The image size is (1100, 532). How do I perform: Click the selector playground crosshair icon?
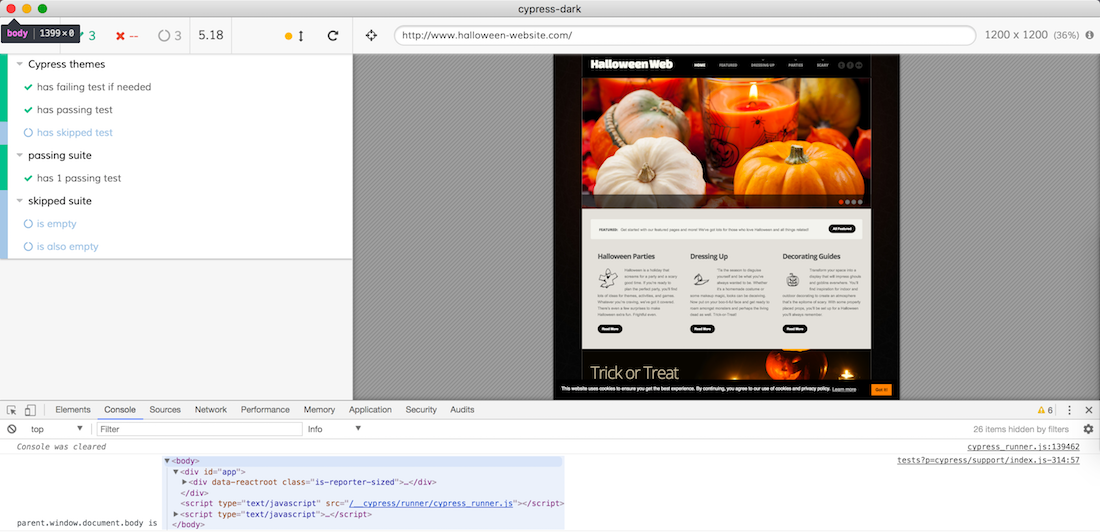tap(371, 35)
